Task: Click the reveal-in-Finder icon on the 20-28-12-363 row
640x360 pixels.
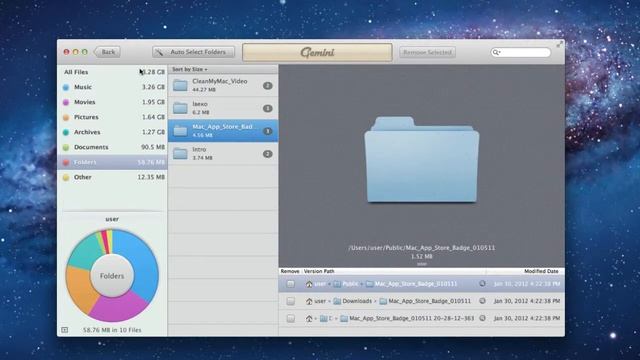Action: (482, 318)
